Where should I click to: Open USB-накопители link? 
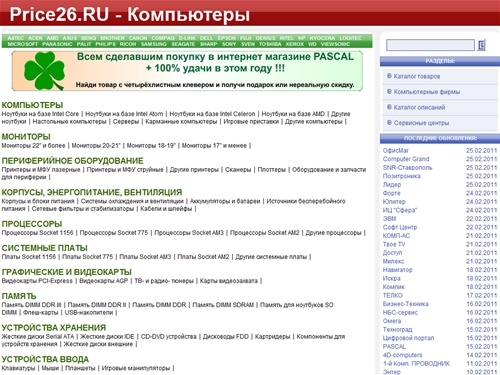[89, 313]
